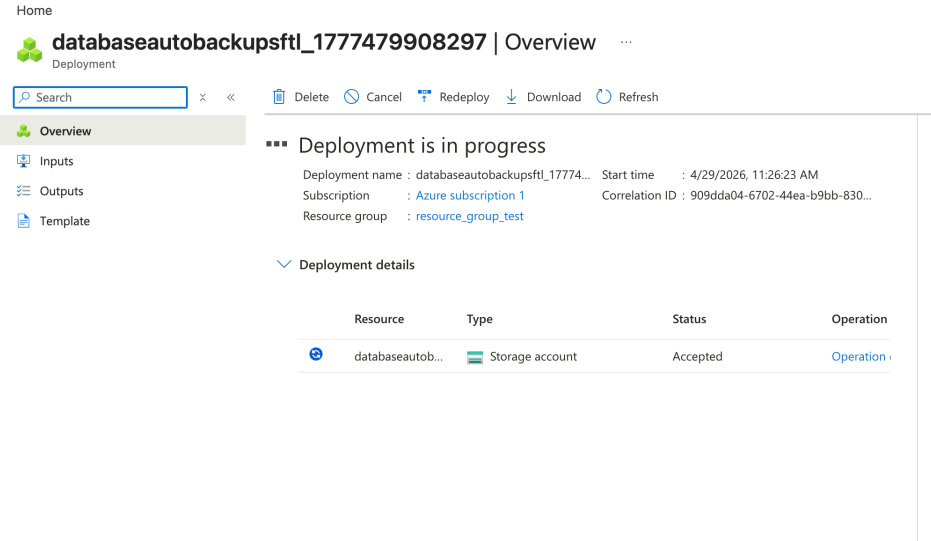Open the resource_group_test link
This screenshot has height=541, width=931.
click(469, 216)
